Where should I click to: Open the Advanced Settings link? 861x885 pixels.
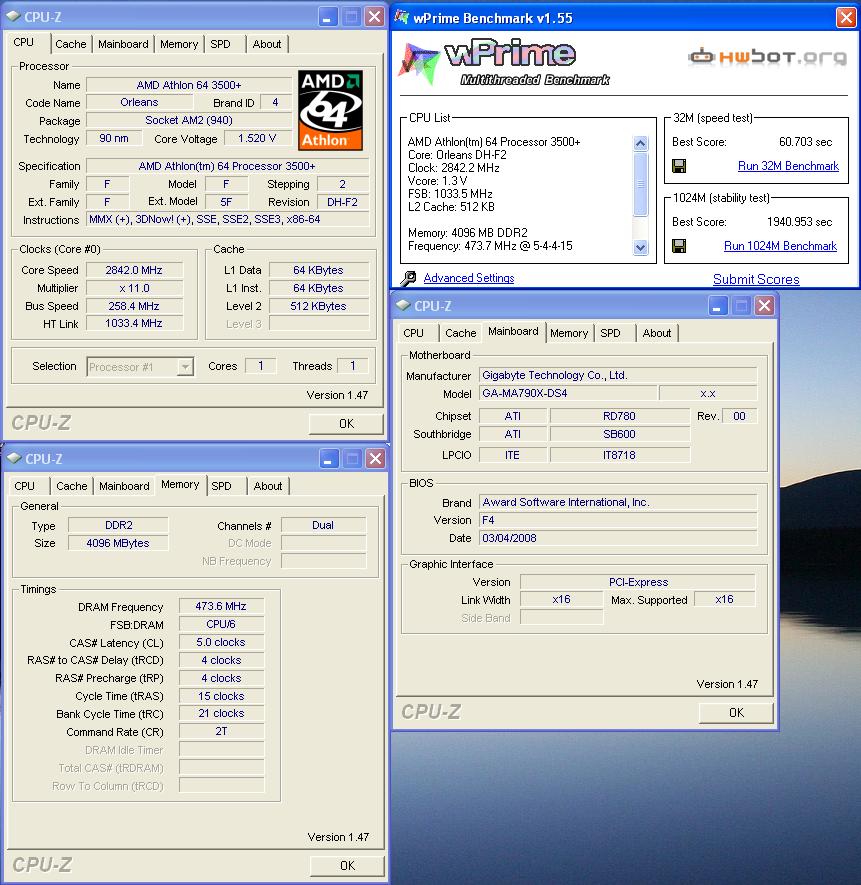[469, 278]
